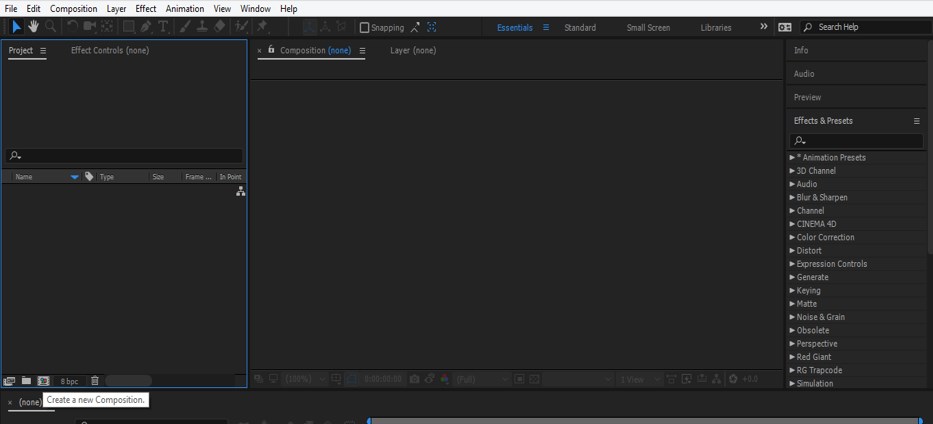Select the Rotation tool
The image size is (933, 424).
pyautogui.click(x=72, y=27)
